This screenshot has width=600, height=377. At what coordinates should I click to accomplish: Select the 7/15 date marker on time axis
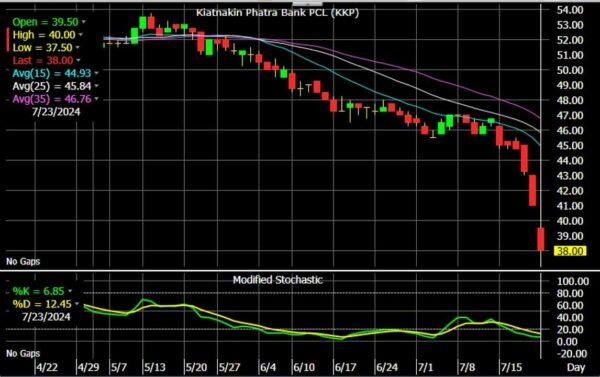pos(511,367)
